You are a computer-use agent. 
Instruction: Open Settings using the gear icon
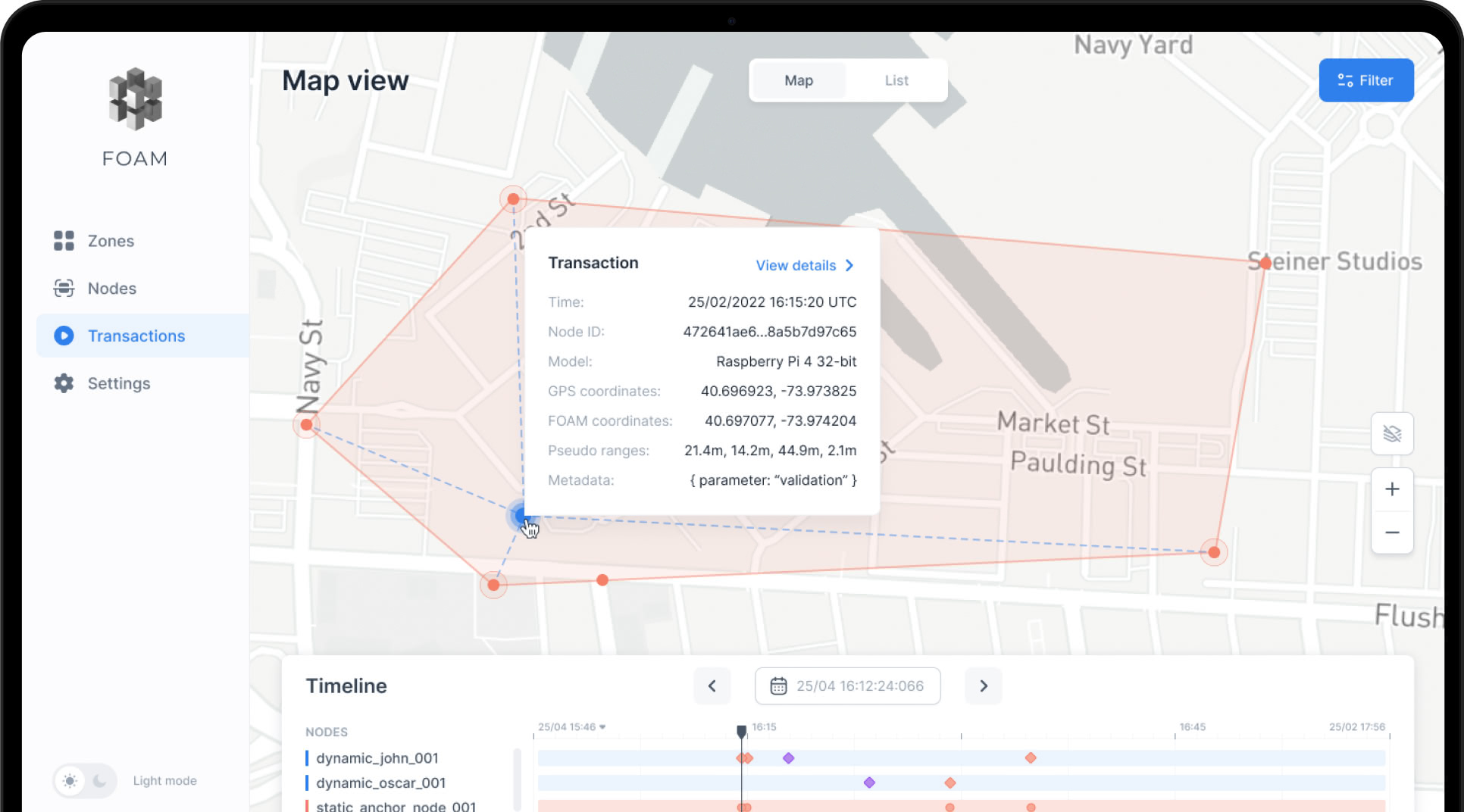pyautogui.click(x=64, y=383)
